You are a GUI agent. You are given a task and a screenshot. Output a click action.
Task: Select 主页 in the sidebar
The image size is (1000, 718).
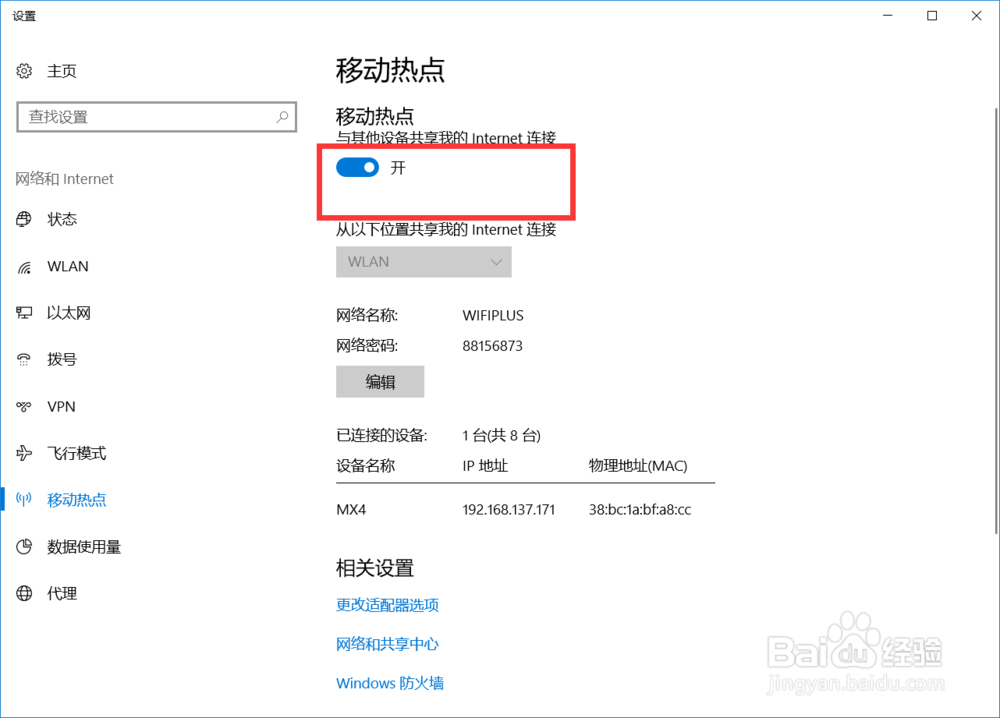62,70
